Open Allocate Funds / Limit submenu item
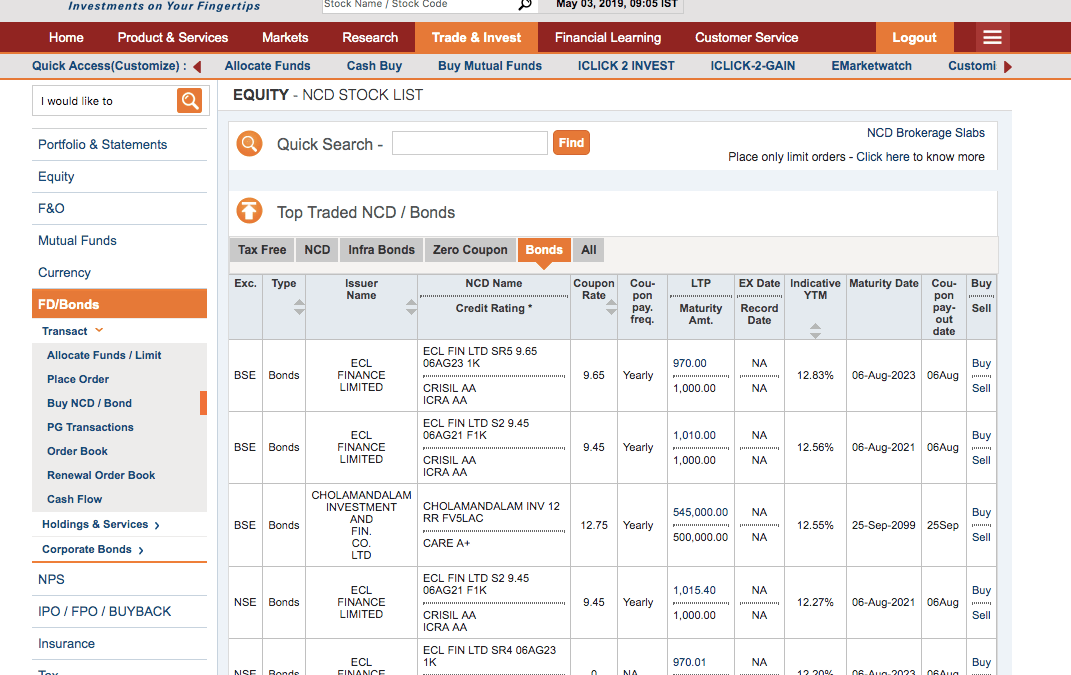 pos(104,355)
